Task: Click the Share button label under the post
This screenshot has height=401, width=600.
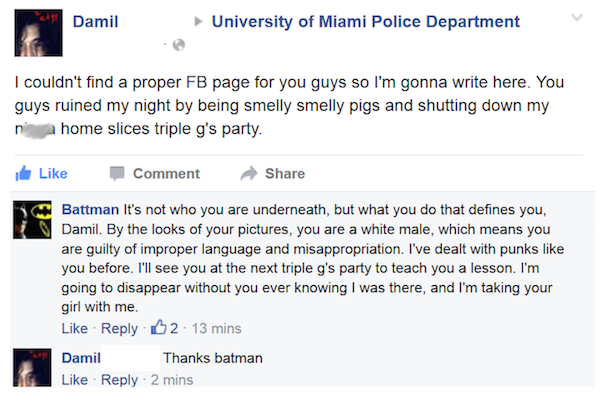Action: (x=285, y=174)
